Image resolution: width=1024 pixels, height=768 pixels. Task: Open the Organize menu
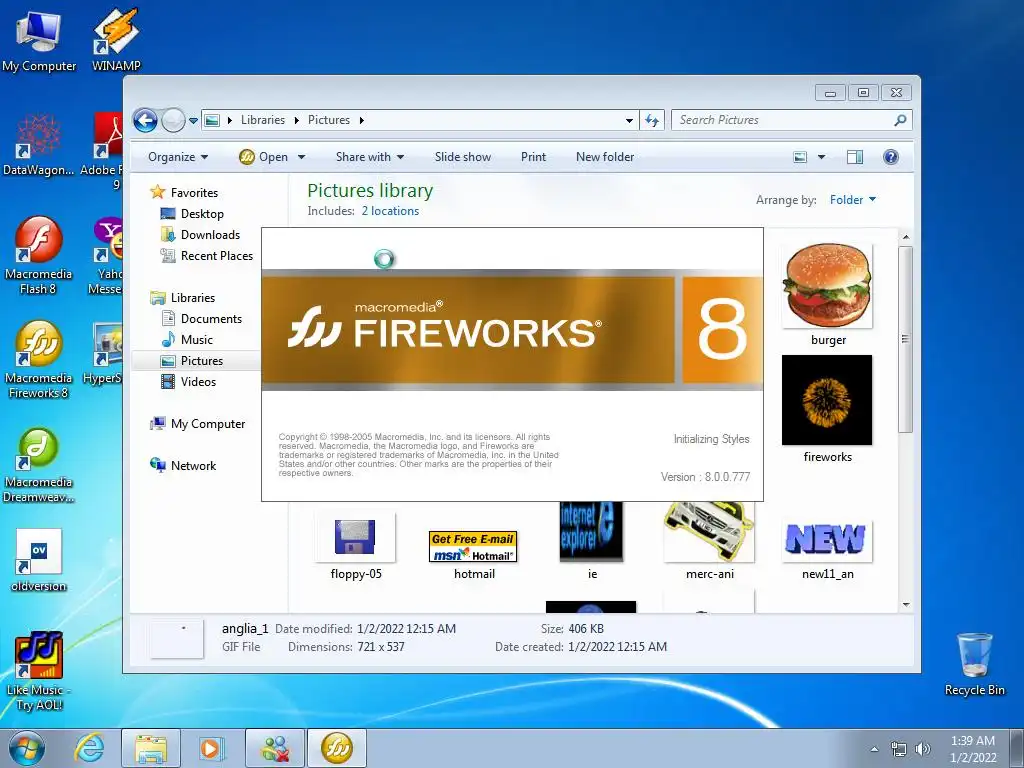178,157
